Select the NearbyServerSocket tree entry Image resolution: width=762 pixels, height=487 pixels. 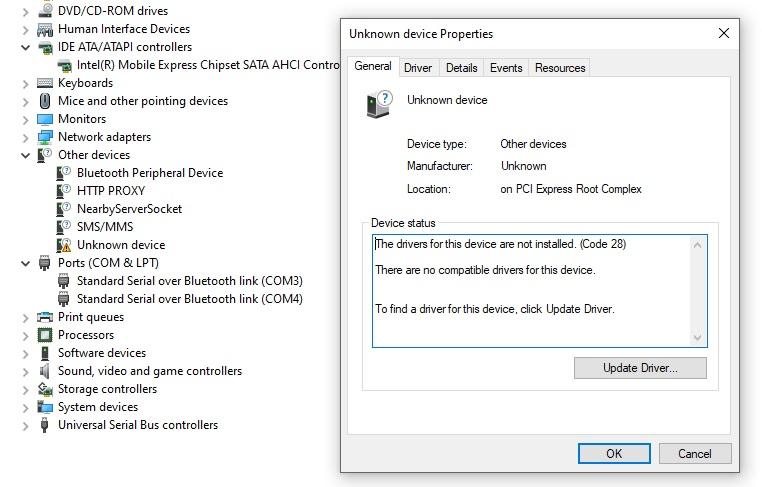120,209
